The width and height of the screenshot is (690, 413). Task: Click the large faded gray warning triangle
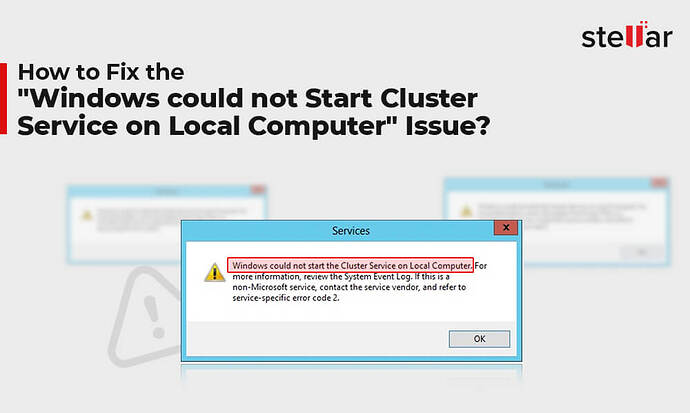tap(145, 315)
